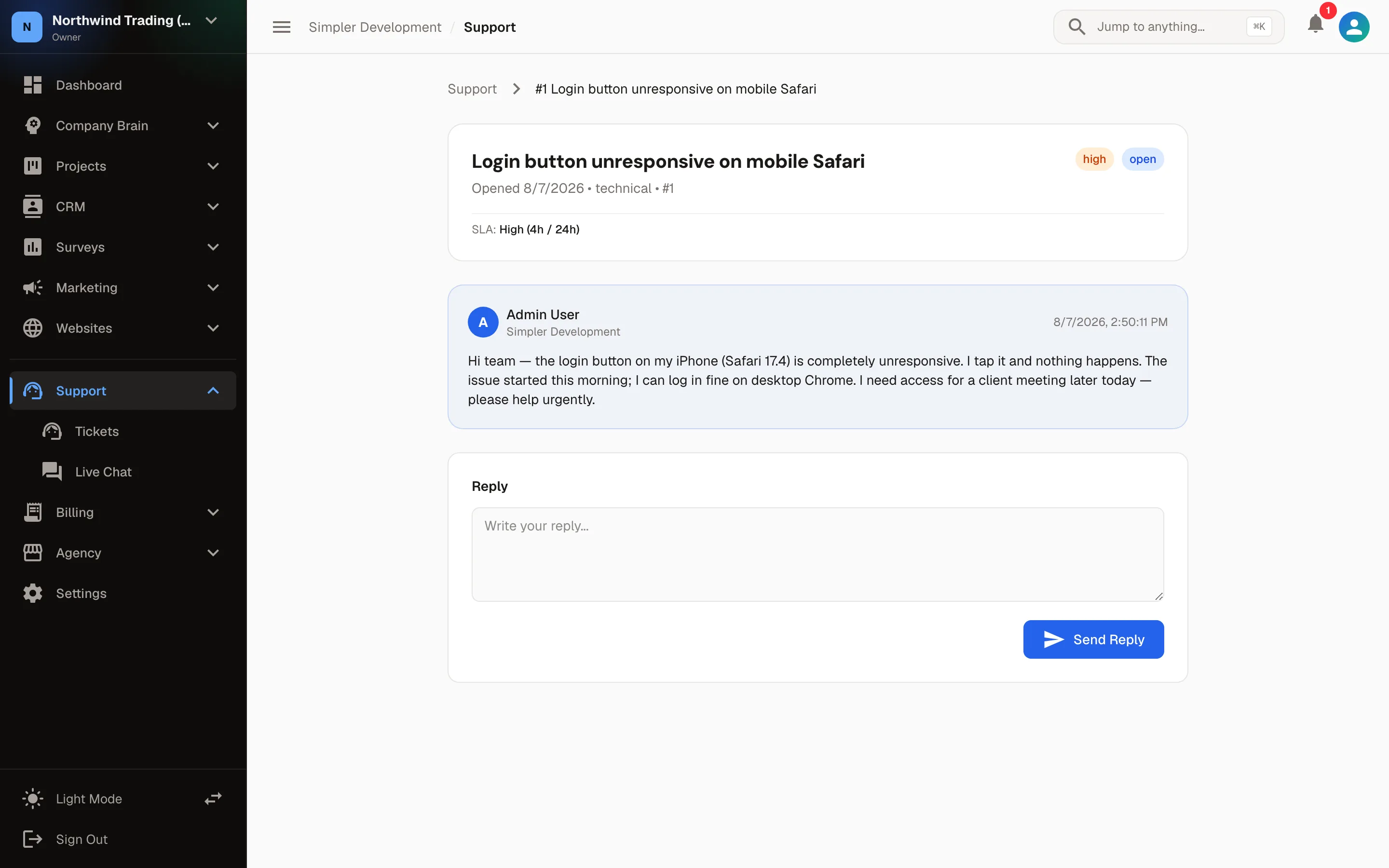Click the Websites globe icon
Image resolution: width=1389 pixels, height=868 pixels.
point(33,328)
